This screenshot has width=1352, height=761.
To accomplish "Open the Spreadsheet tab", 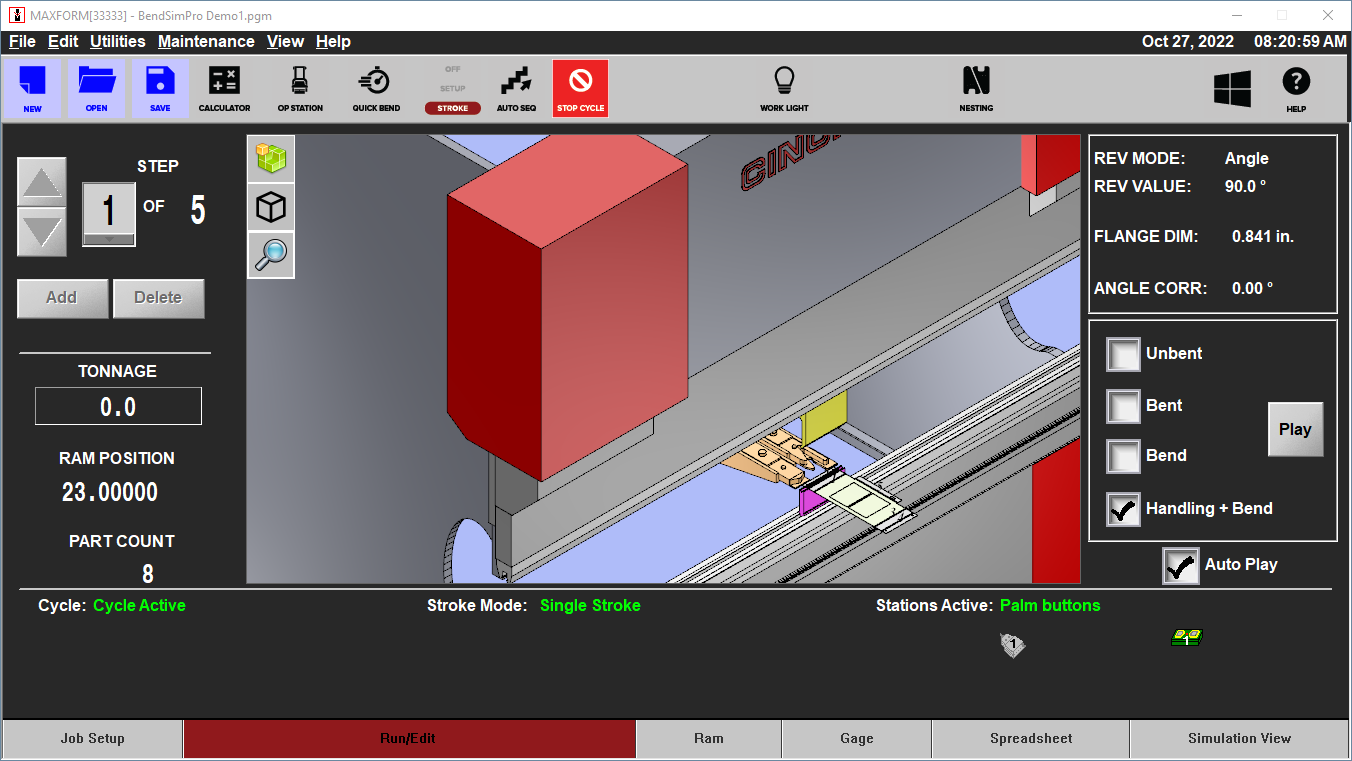I will point(1031,739).
